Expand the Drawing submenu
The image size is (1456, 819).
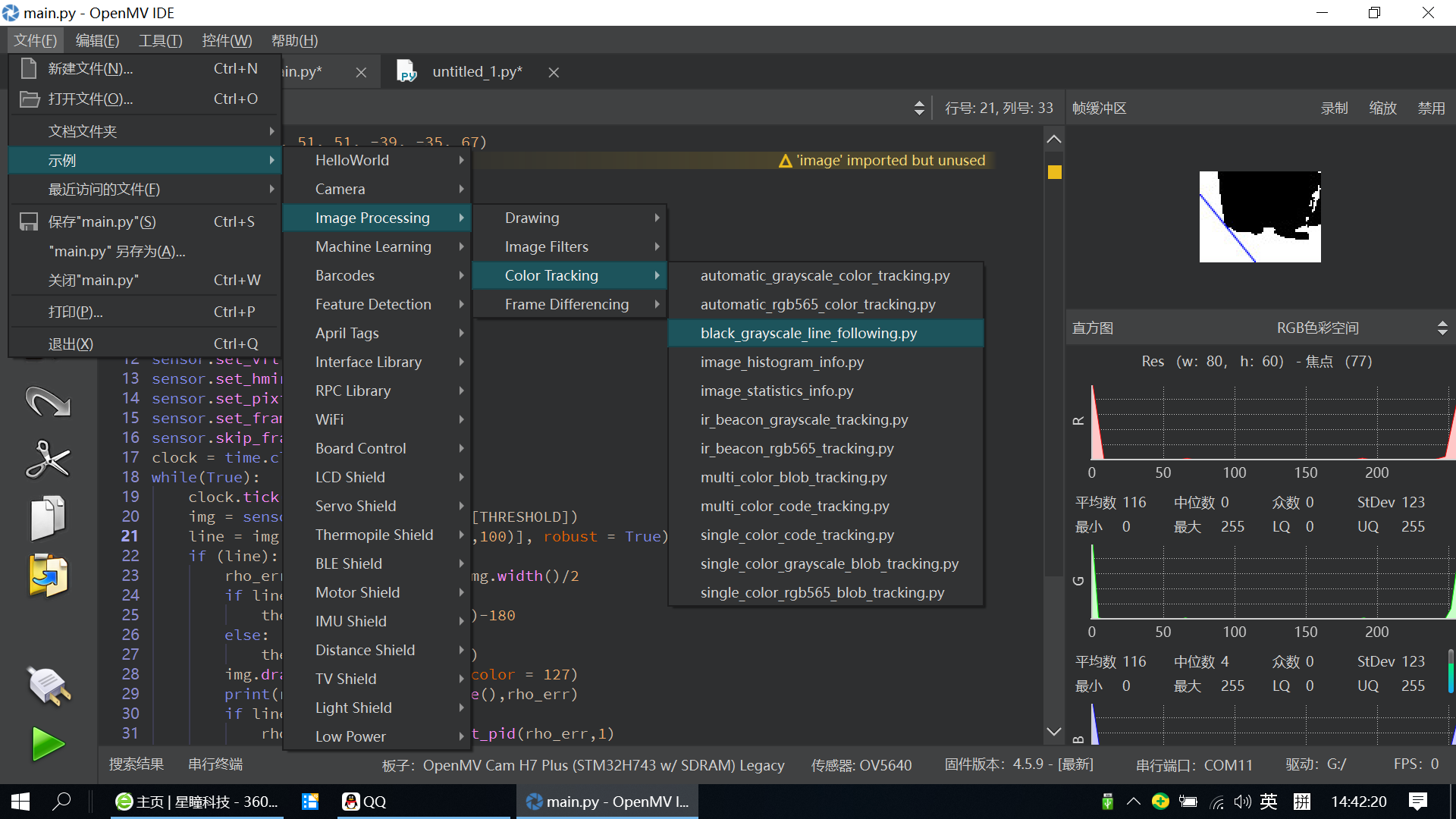coord(570,218)
